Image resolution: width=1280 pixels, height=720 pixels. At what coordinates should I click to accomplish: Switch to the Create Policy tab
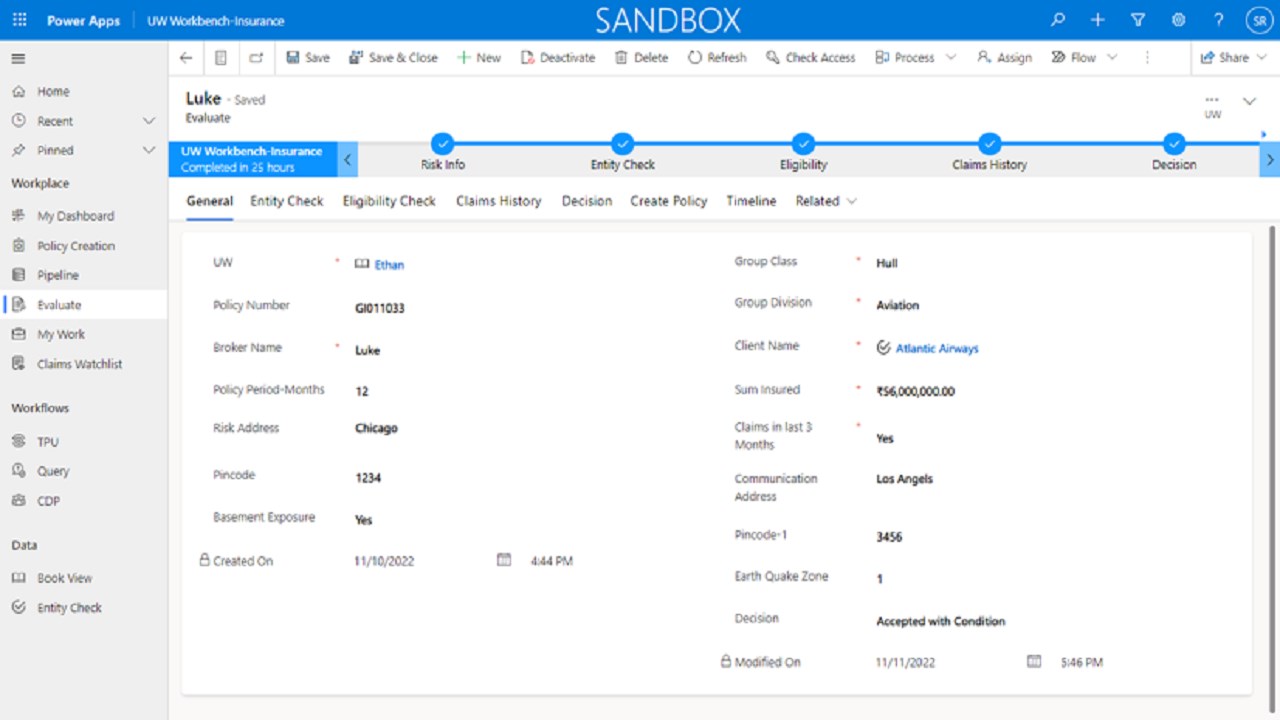coord(668,201)
